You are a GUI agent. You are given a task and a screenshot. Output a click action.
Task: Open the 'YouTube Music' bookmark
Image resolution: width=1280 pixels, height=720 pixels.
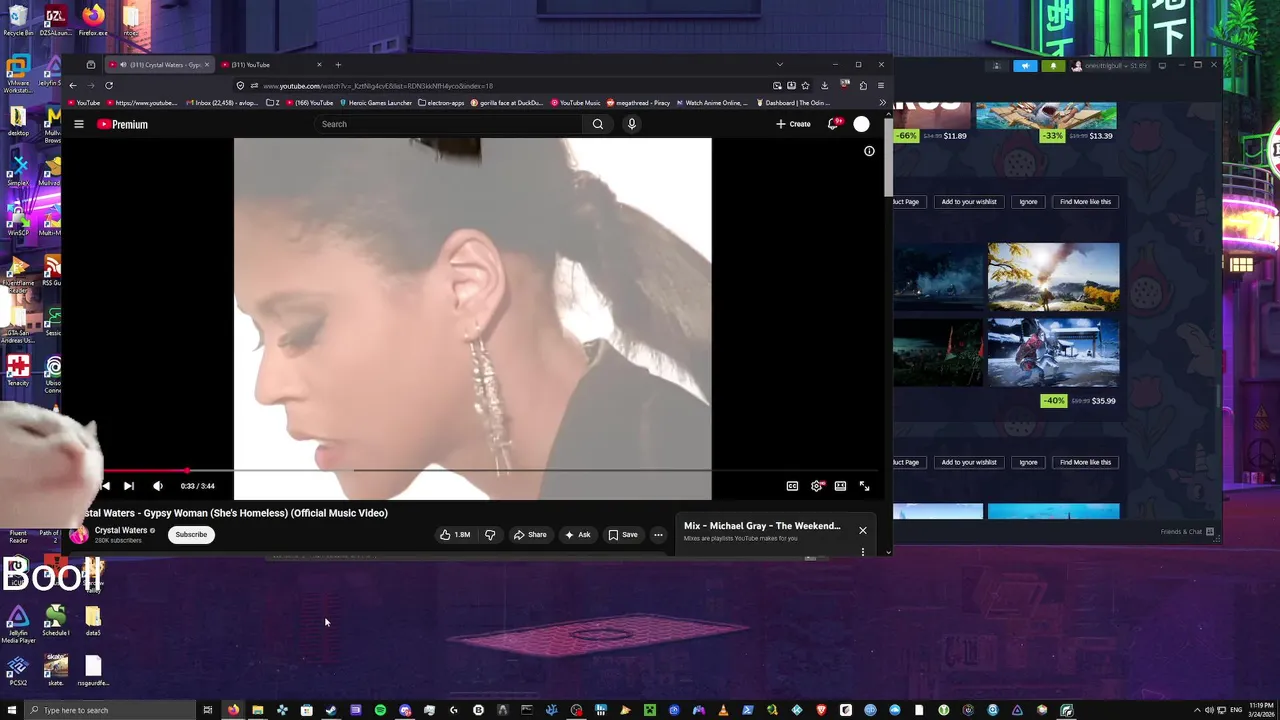click(x=575, y=103)
